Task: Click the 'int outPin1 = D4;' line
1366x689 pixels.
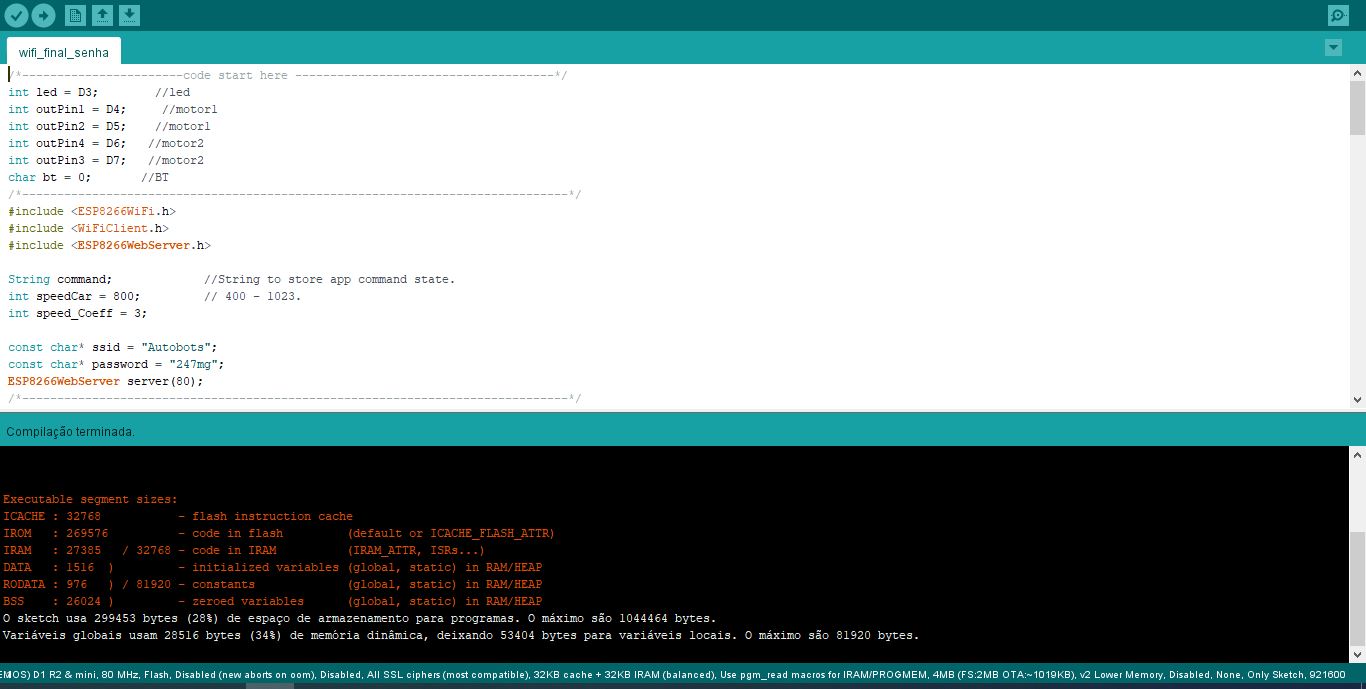Action: click(x=113, y=109)
